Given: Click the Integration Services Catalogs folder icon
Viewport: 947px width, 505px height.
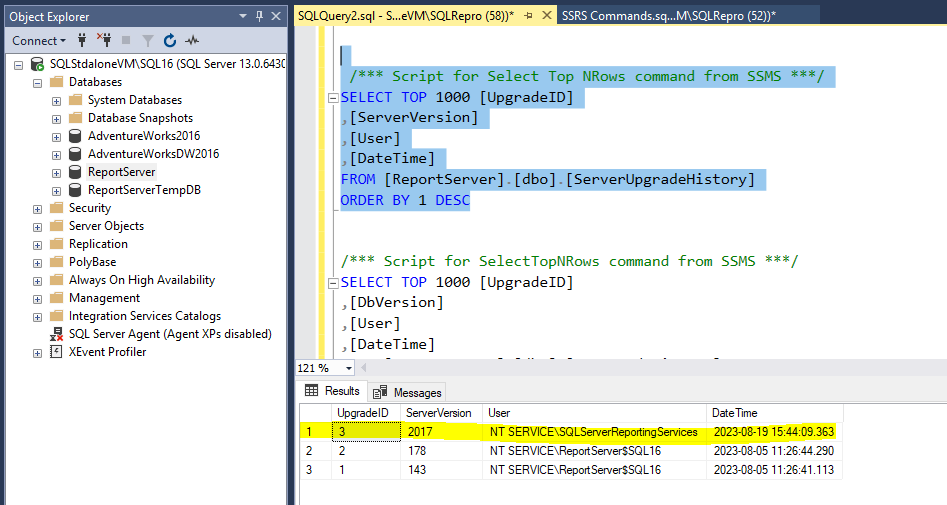Looking at the screenshot, I should [x=56, y=316].
